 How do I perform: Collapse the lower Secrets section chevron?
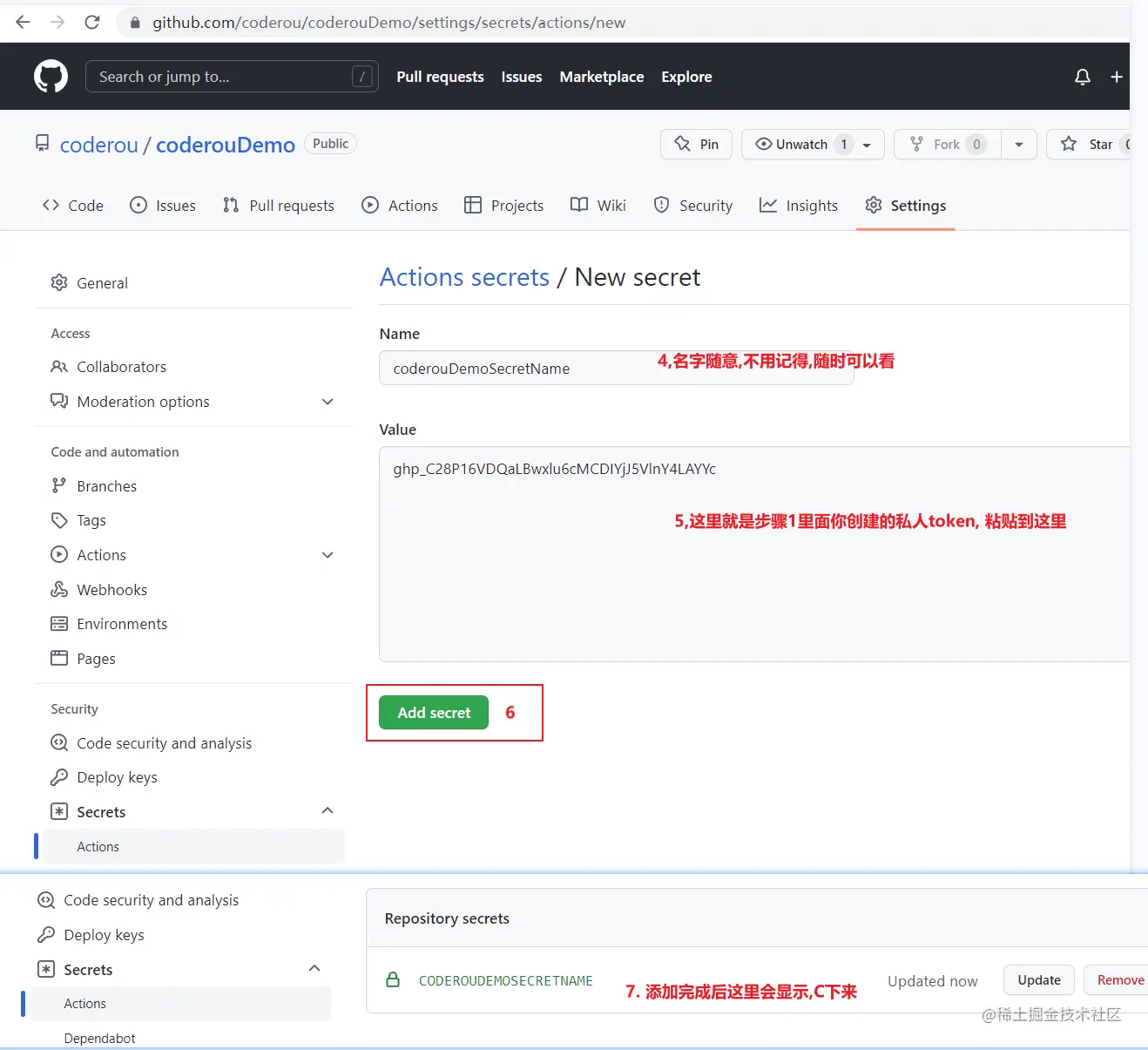point(314,968)
